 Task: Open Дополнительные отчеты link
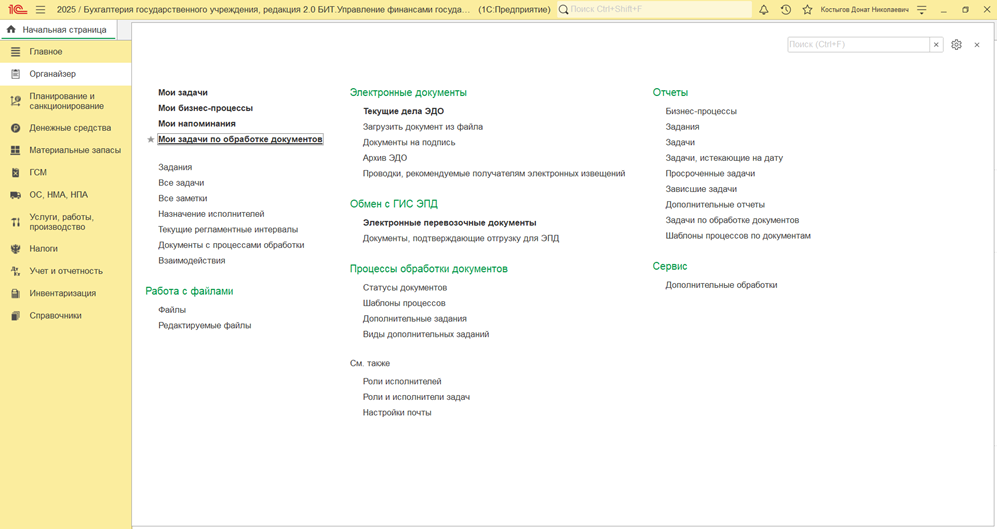pyautogui.click(x=715, y=205)
